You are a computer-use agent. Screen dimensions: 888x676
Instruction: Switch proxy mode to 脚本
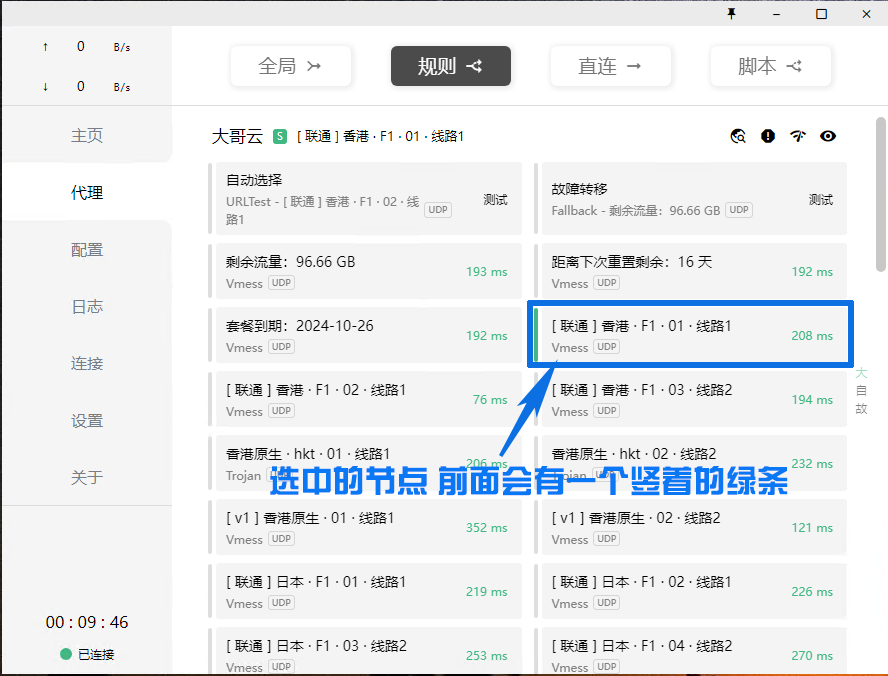point(770,66)
